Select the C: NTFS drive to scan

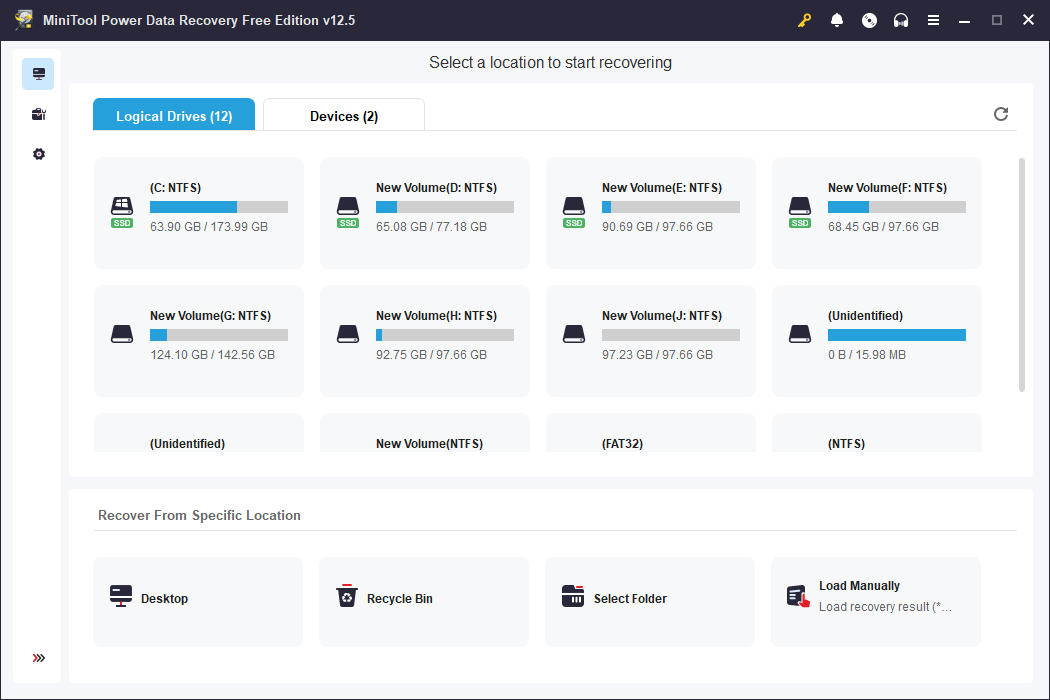pyautogui.click(x=197, y=212)
